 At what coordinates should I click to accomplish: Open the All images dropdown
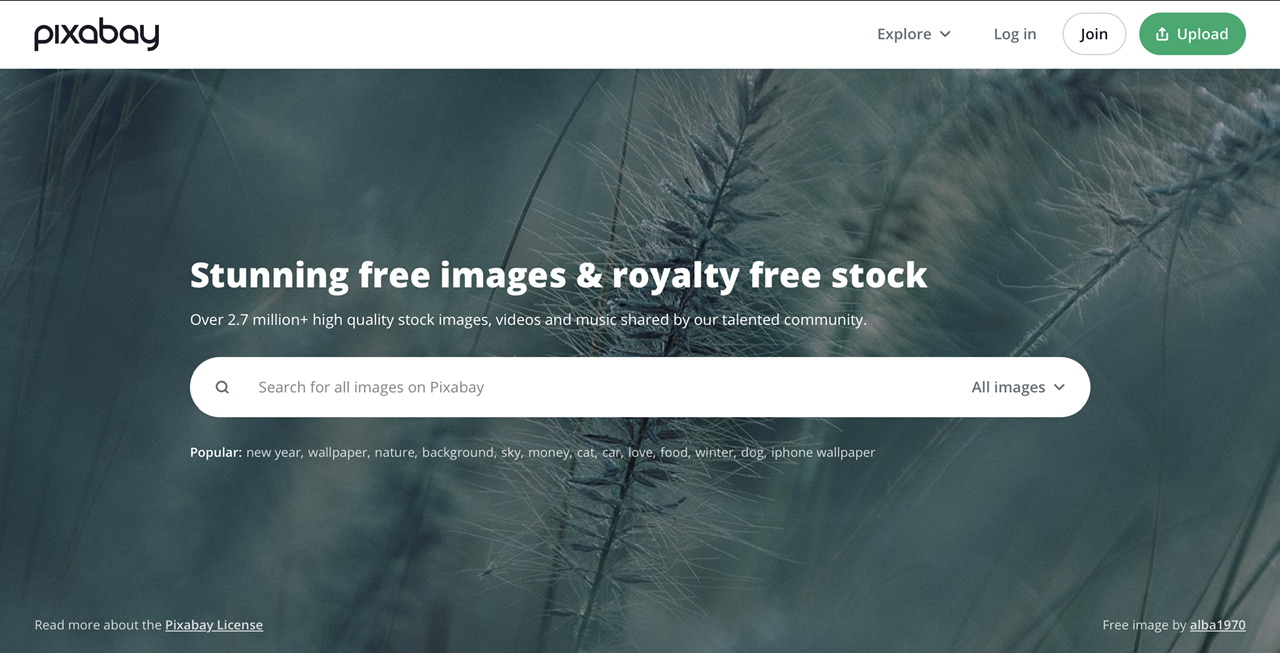click(x=1018, y=387)
